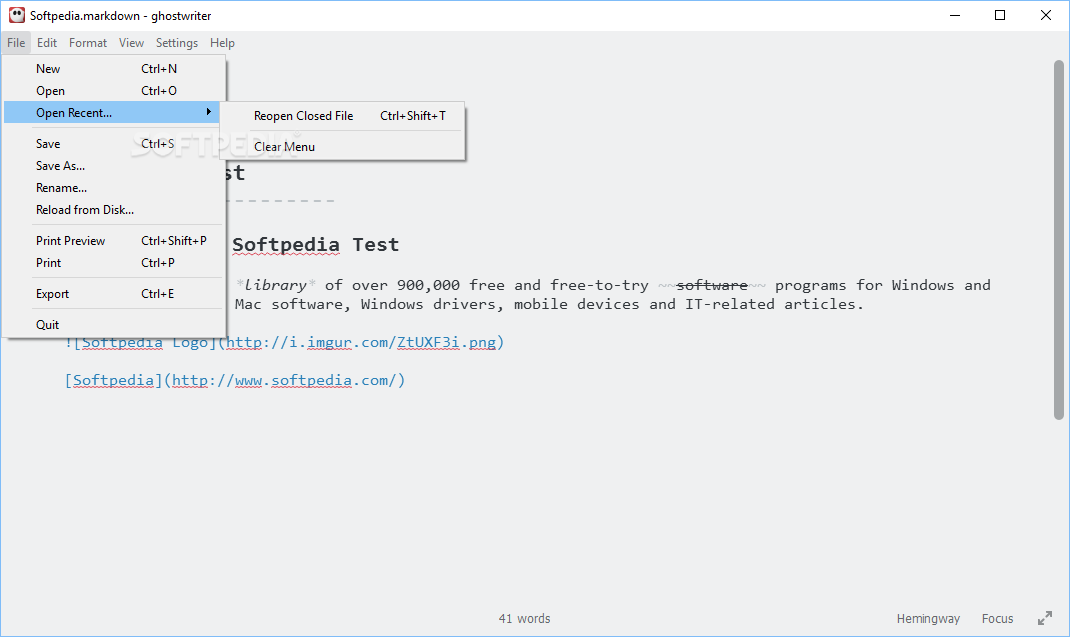Choose Export from the File menu

113,294
